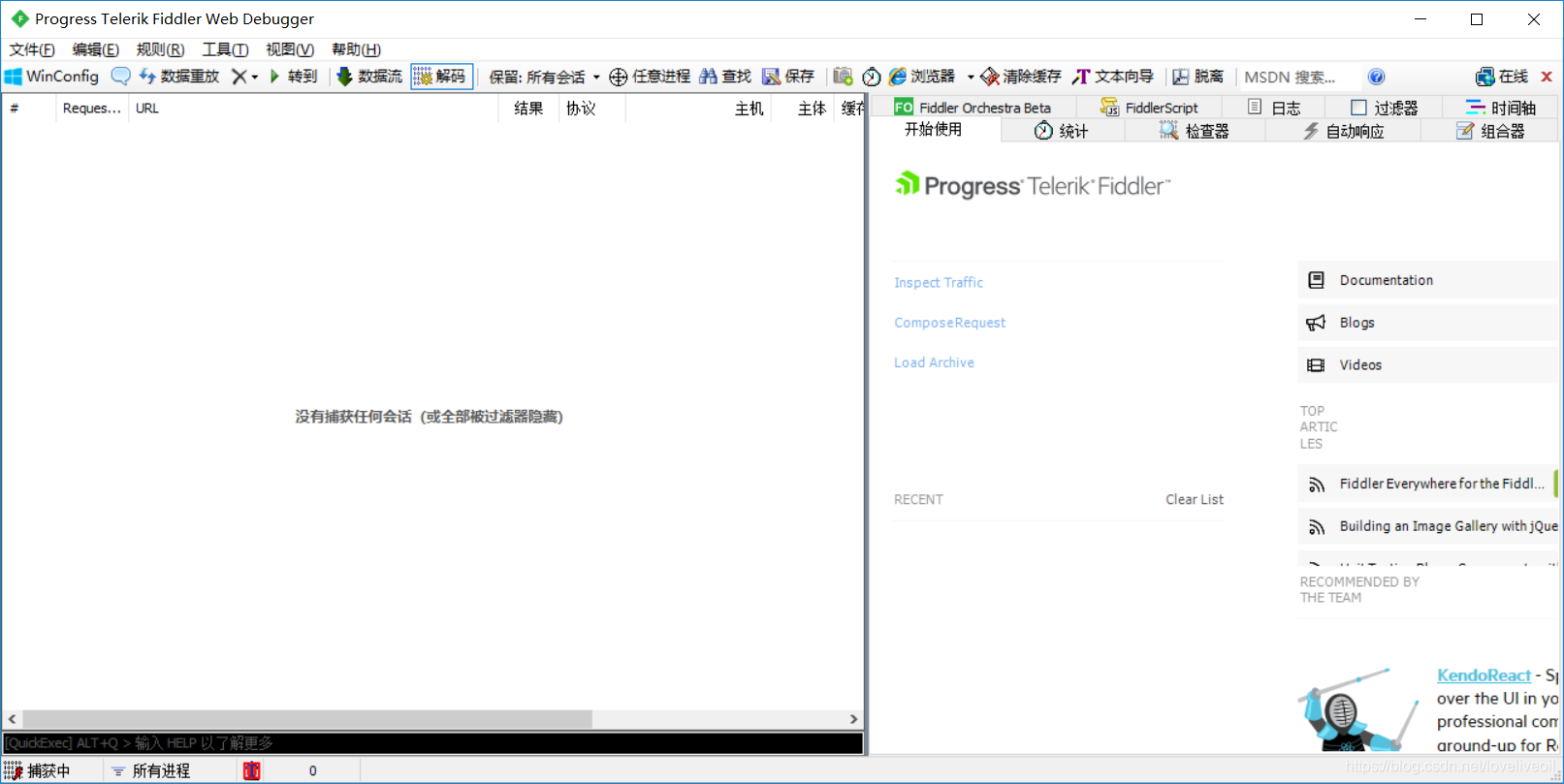Open 保留: 所有会话 dropdown
Screen dimensions: 1564x784
coord(544,77)
